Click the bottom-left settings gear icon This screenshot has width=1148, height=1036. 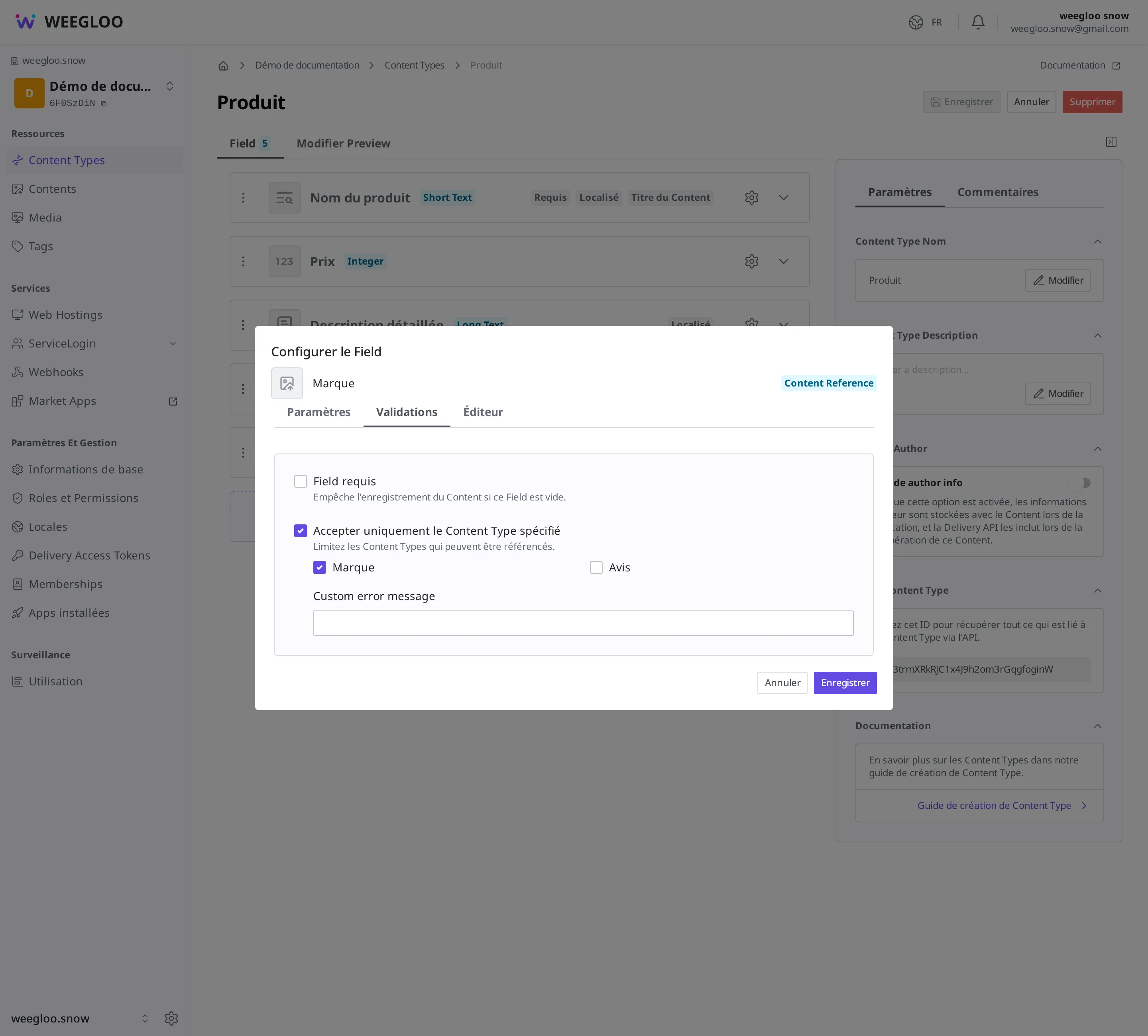point(171,1018)
